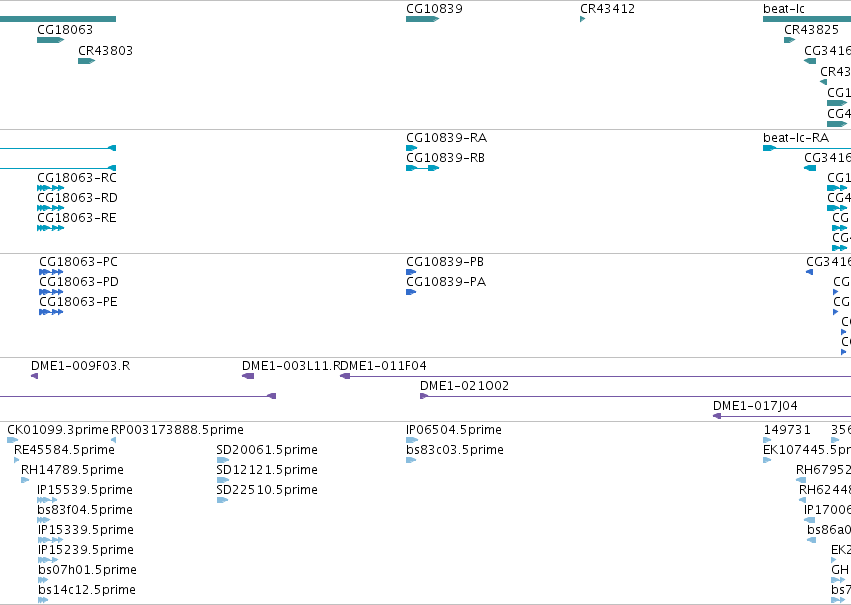Select the CG10839-RB transcript glyph
The image size is (851, 605).
(422, 168)
